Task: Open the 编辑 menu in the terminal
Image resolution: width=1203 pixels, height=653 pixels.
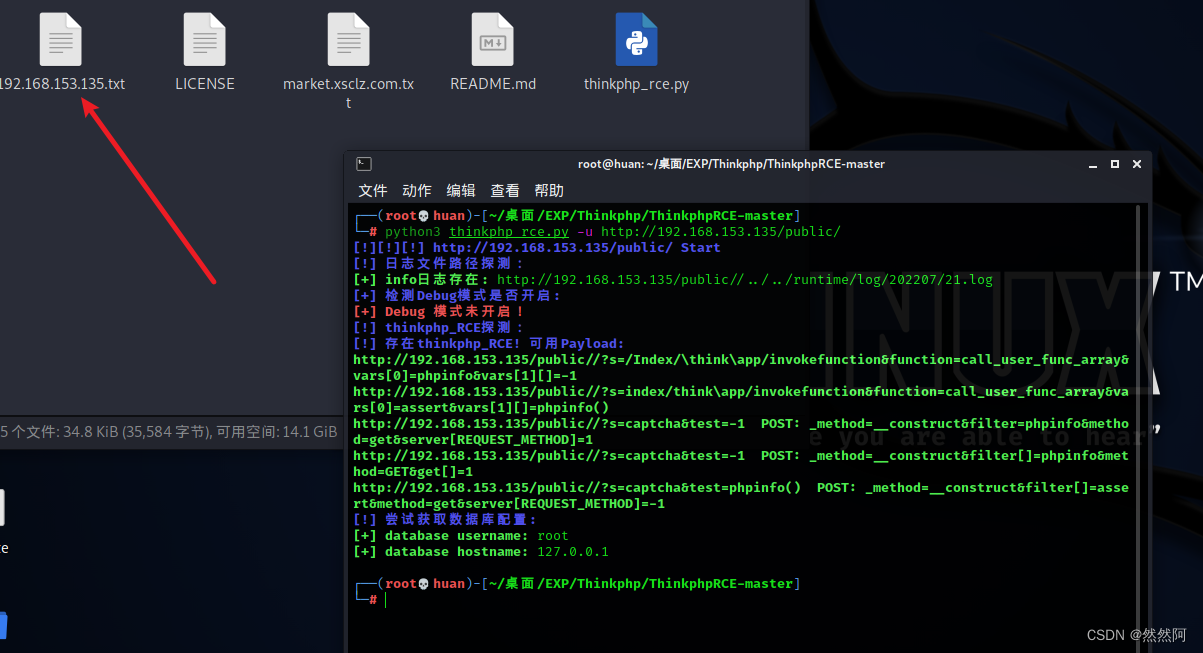Action: click(461, 190)
